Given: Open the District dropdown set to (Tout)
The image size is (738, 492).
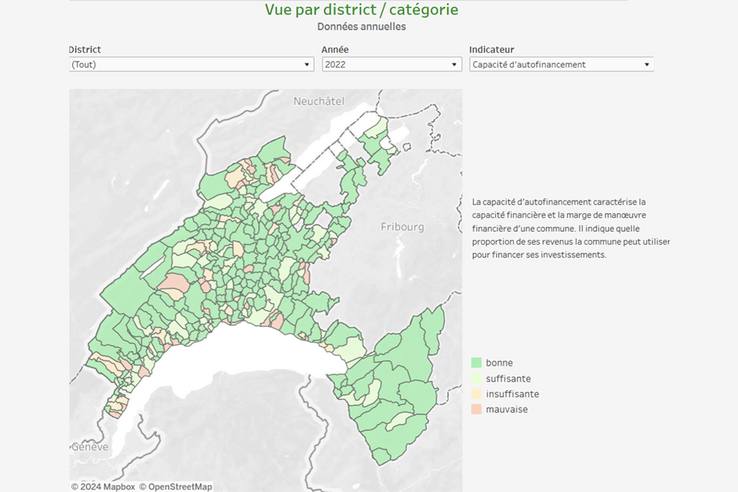Looking at the screenshot, I should click(192, 65).
